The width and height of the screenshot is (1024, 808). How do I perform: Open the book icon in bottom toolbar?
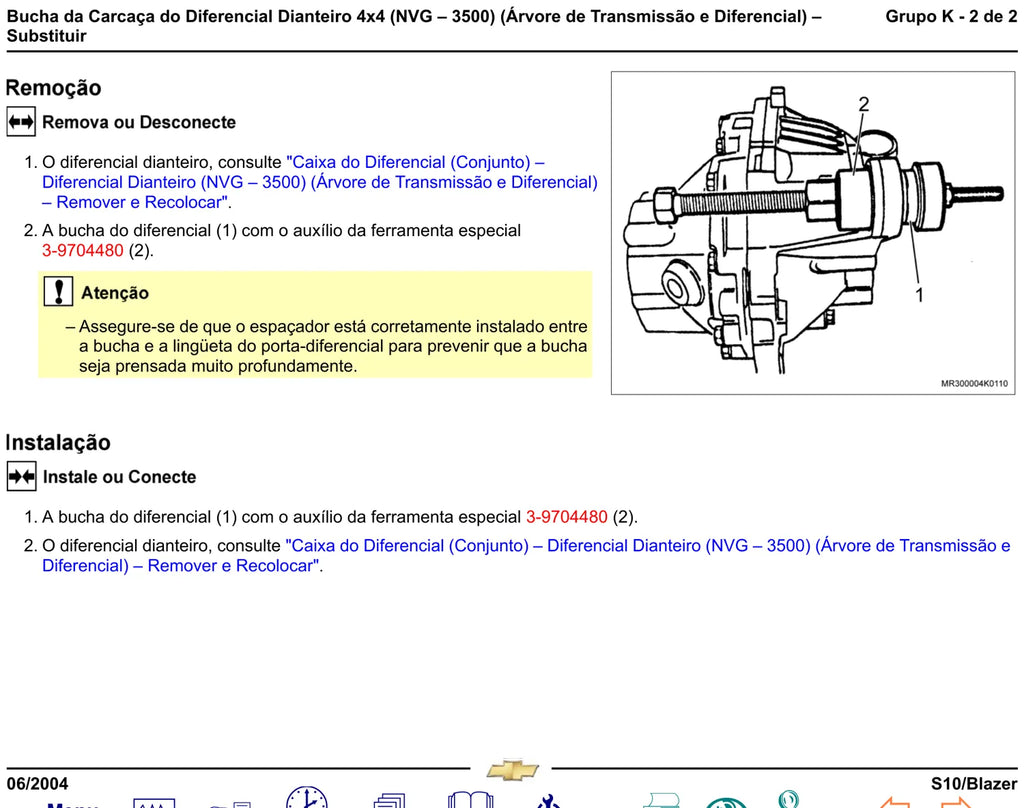470,800
